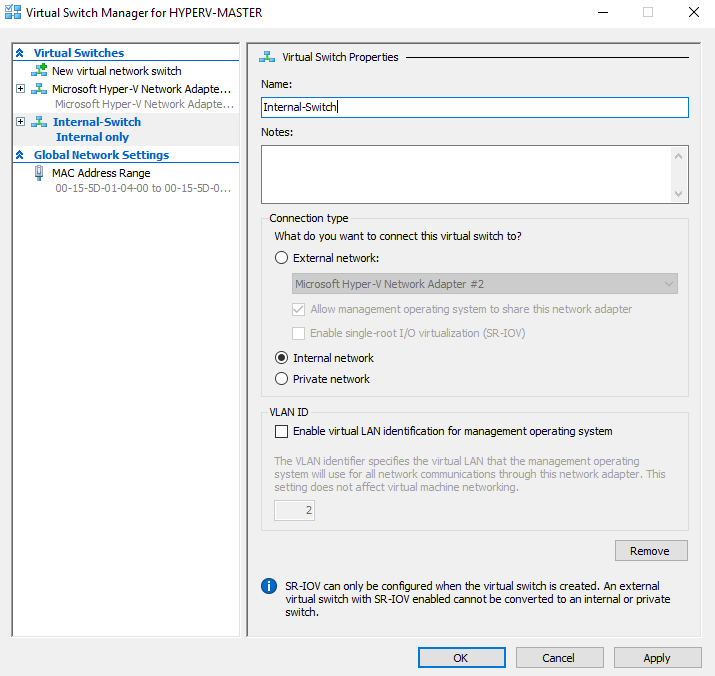Click the Notes scrollbar down arrow
The width and height of the screenshot is (715, 676).
pyautogui.click(x=679, y=194)
